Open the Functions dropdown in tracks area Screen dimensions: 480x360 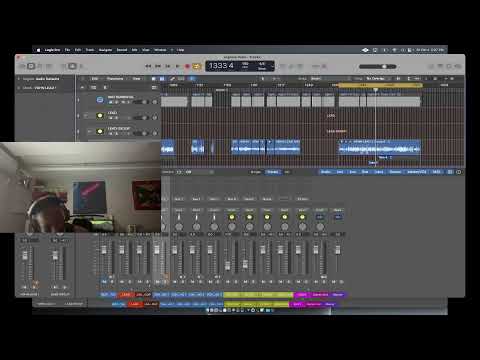[x=115, y=79]
